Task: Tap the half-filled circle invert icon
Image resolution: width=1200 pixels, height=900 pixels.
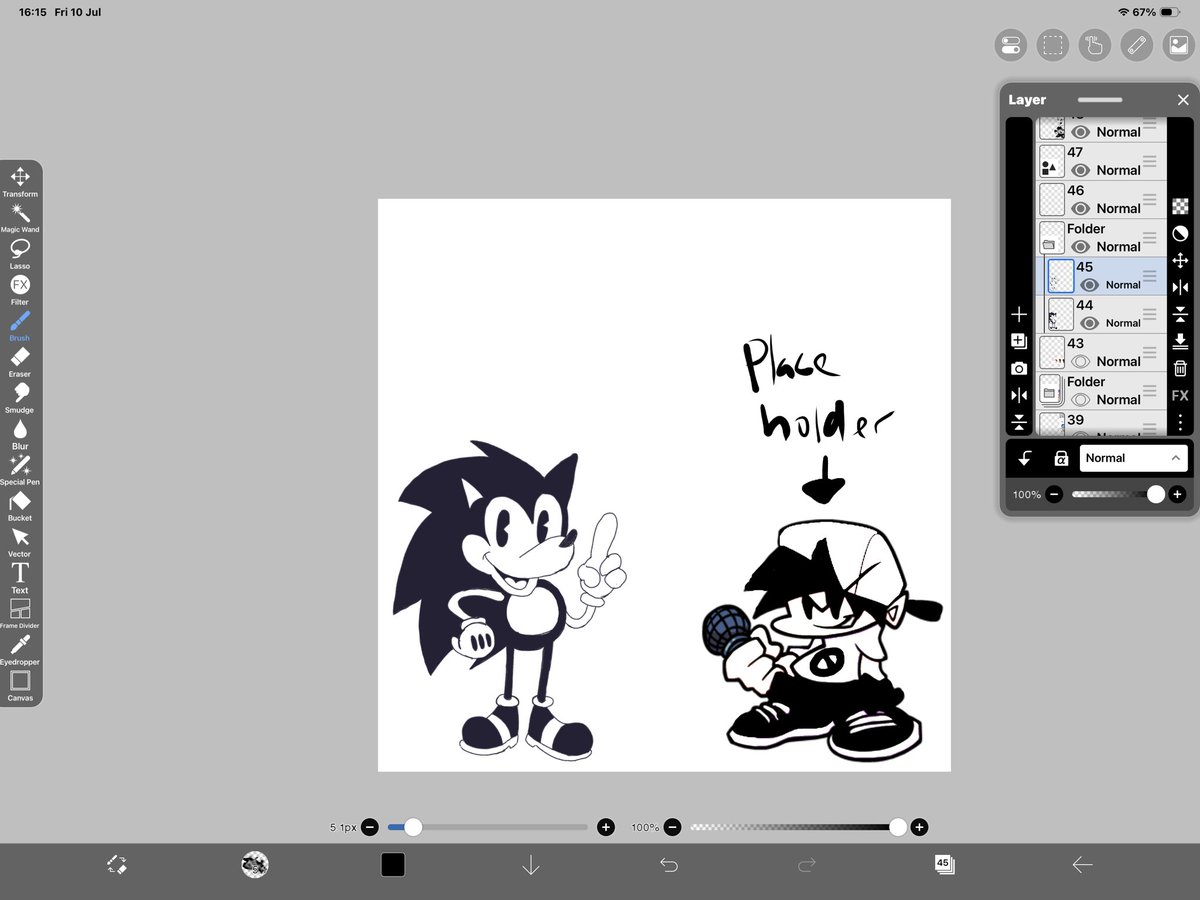Action: click(x=1180, y=233)
